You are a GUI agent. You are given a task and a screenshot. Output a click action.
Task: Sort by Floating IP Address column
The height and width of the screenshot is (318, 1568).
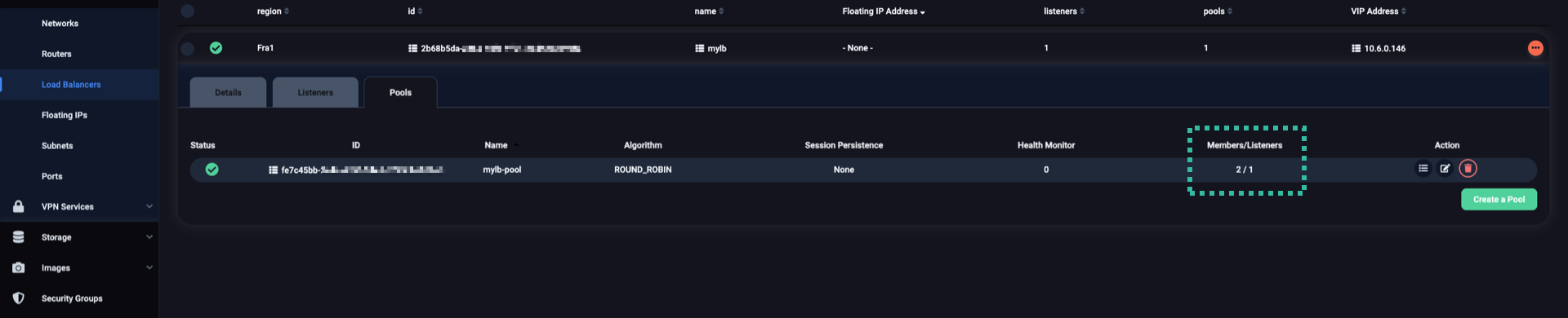884,11
